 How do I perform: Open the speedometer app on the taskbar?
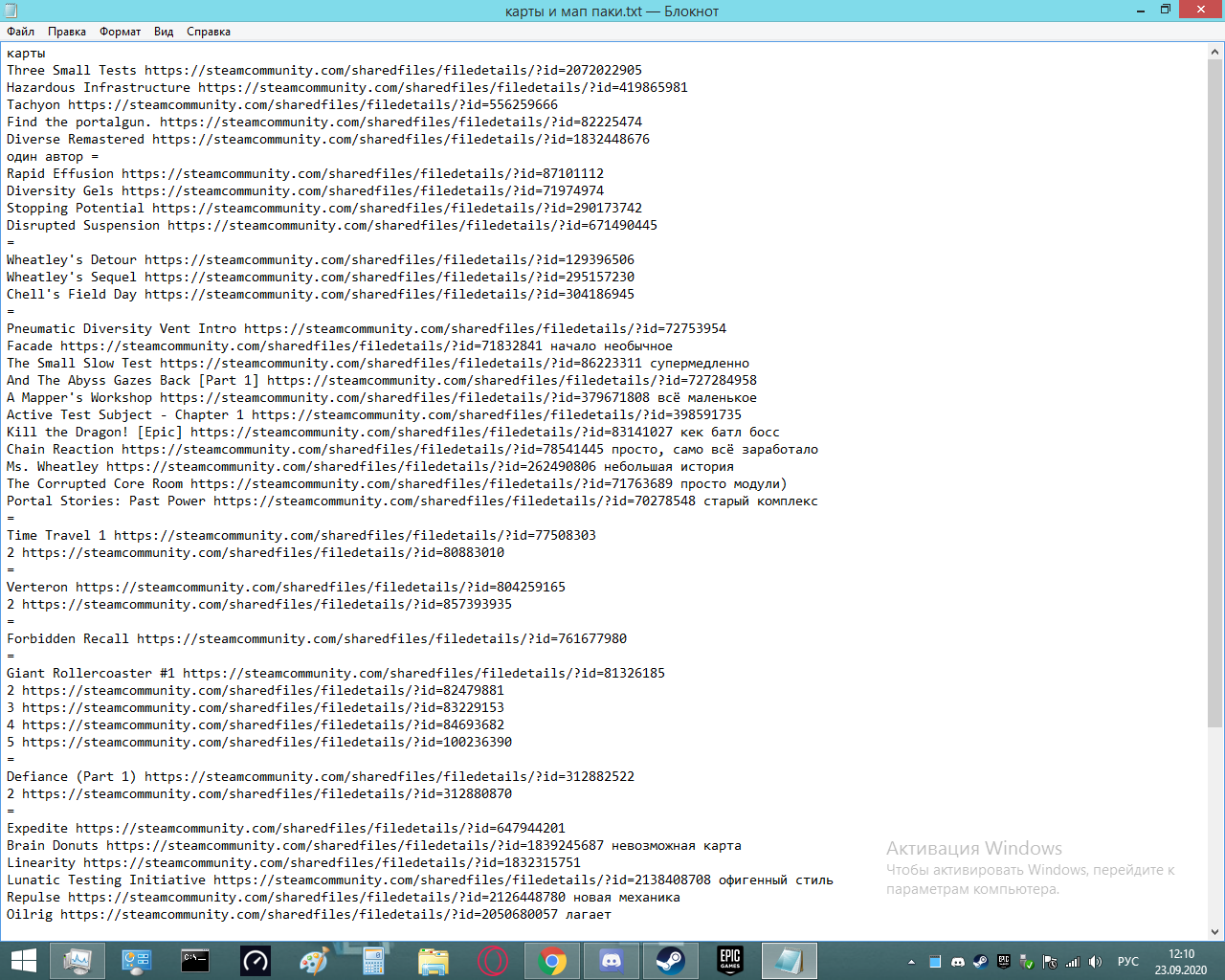255,961
